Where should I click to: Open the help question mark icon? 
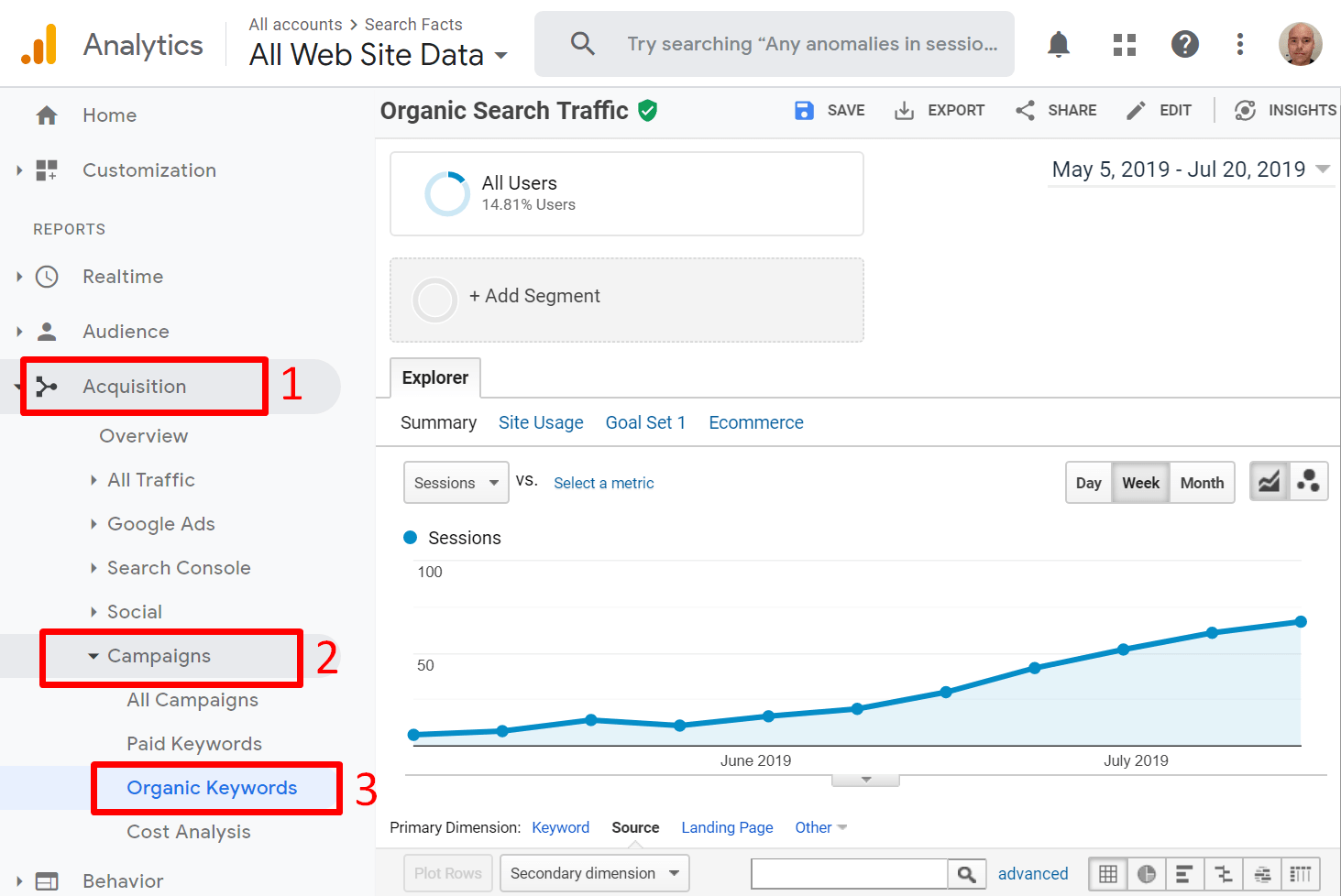tap(1185, 44)
